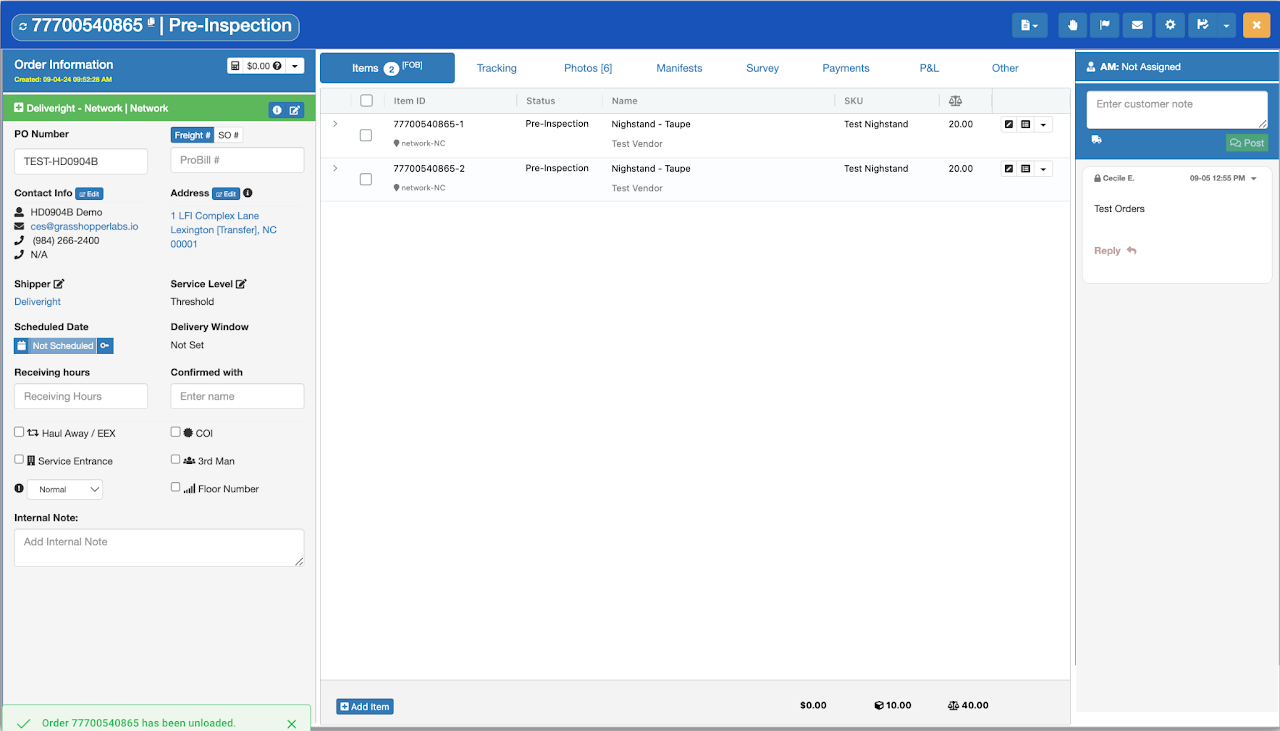
Task: Click the Receiving Hours input
Action: [x=81, y=396]
